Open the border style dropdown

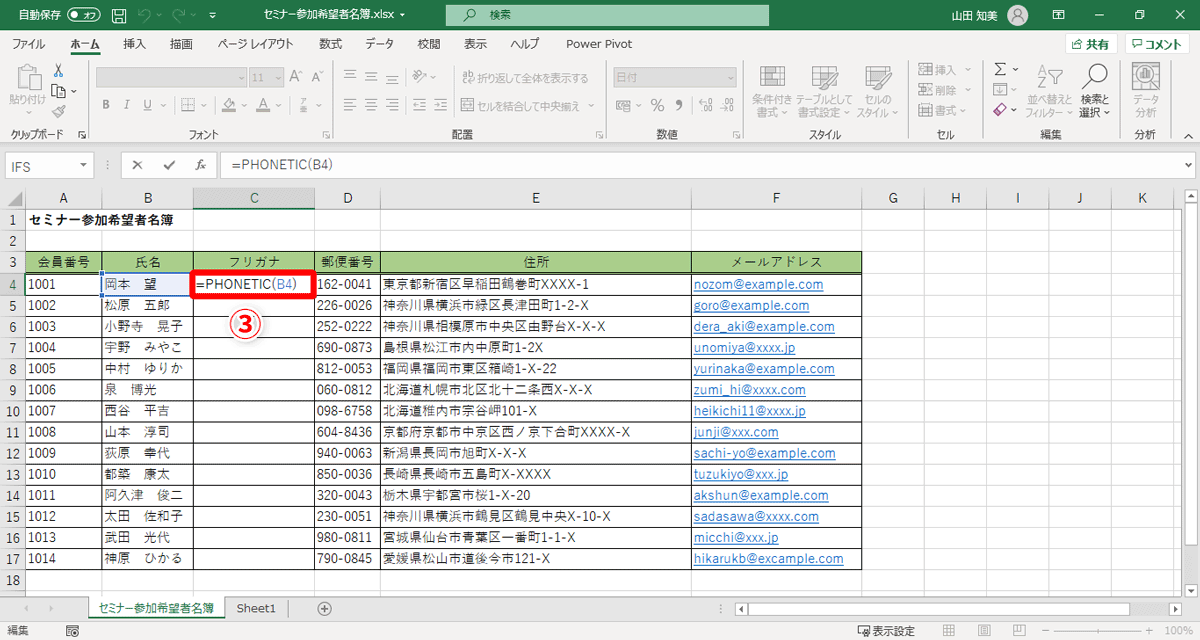click(x=203, y=106)
